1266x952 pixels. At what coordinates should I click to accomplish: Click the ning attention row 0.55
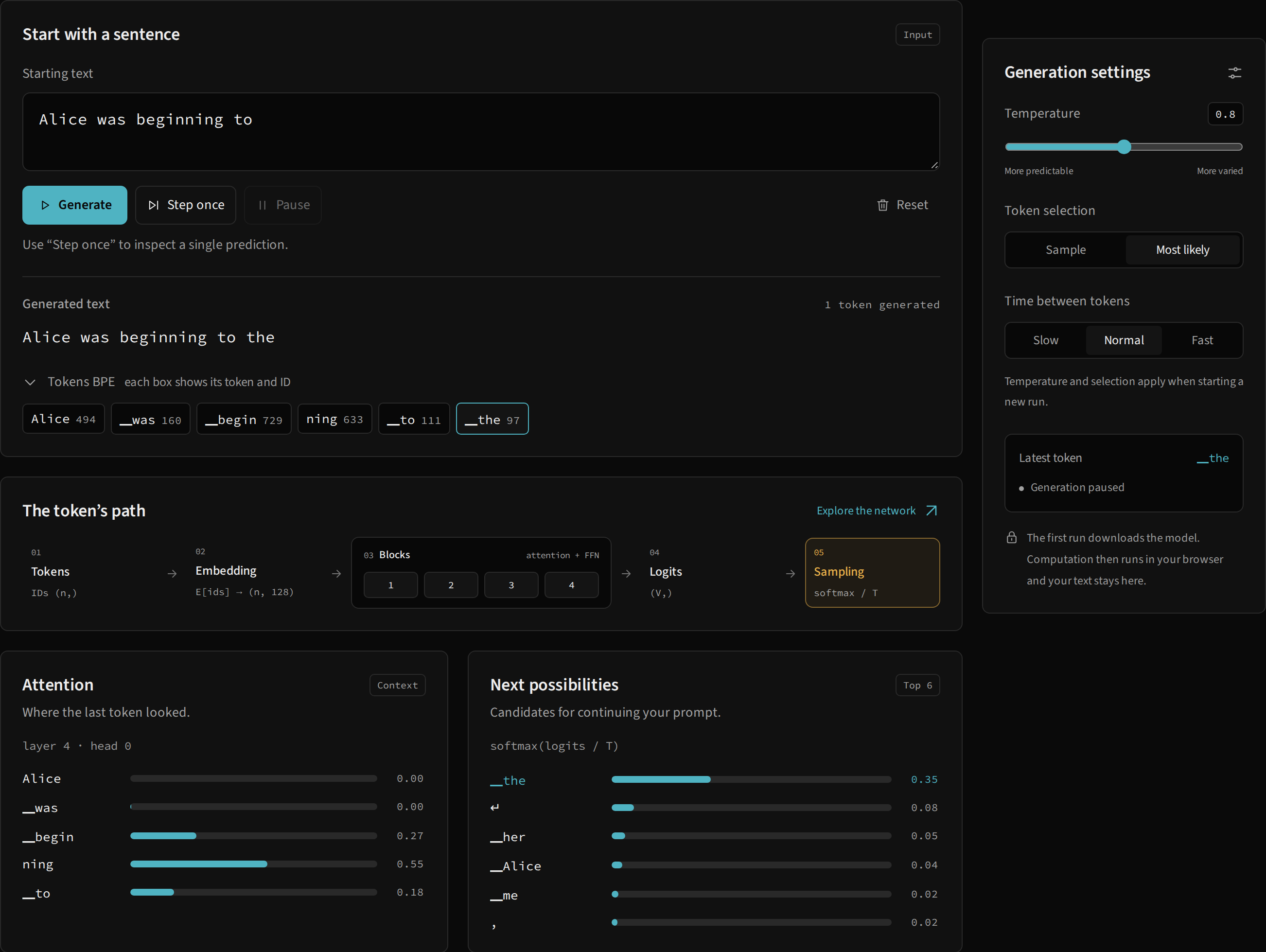tap(223, 864)
